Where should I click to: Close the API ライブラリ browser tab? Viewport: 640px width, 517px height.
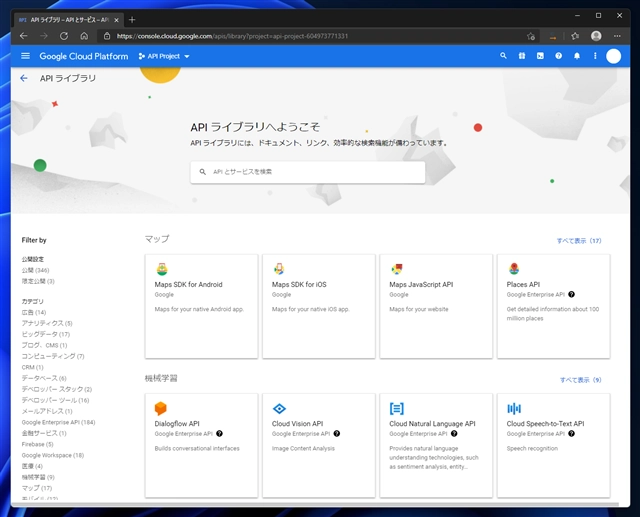[116, 20]
